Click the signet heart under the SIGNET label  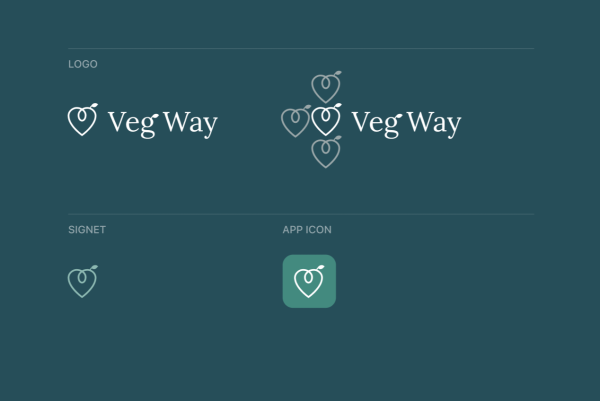82,281
